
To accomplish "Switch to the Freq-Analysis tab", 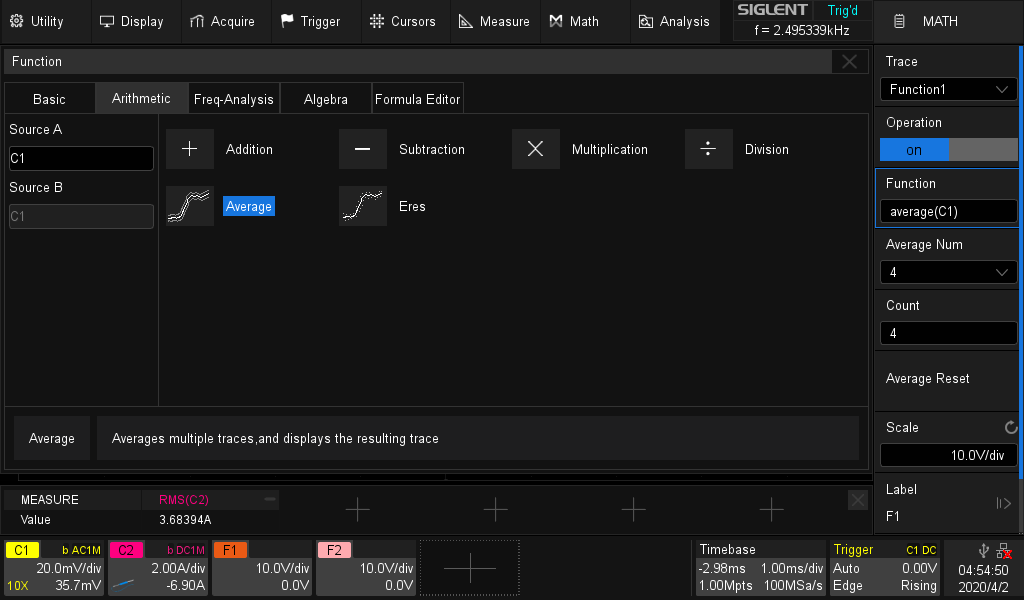I will 233,99.
